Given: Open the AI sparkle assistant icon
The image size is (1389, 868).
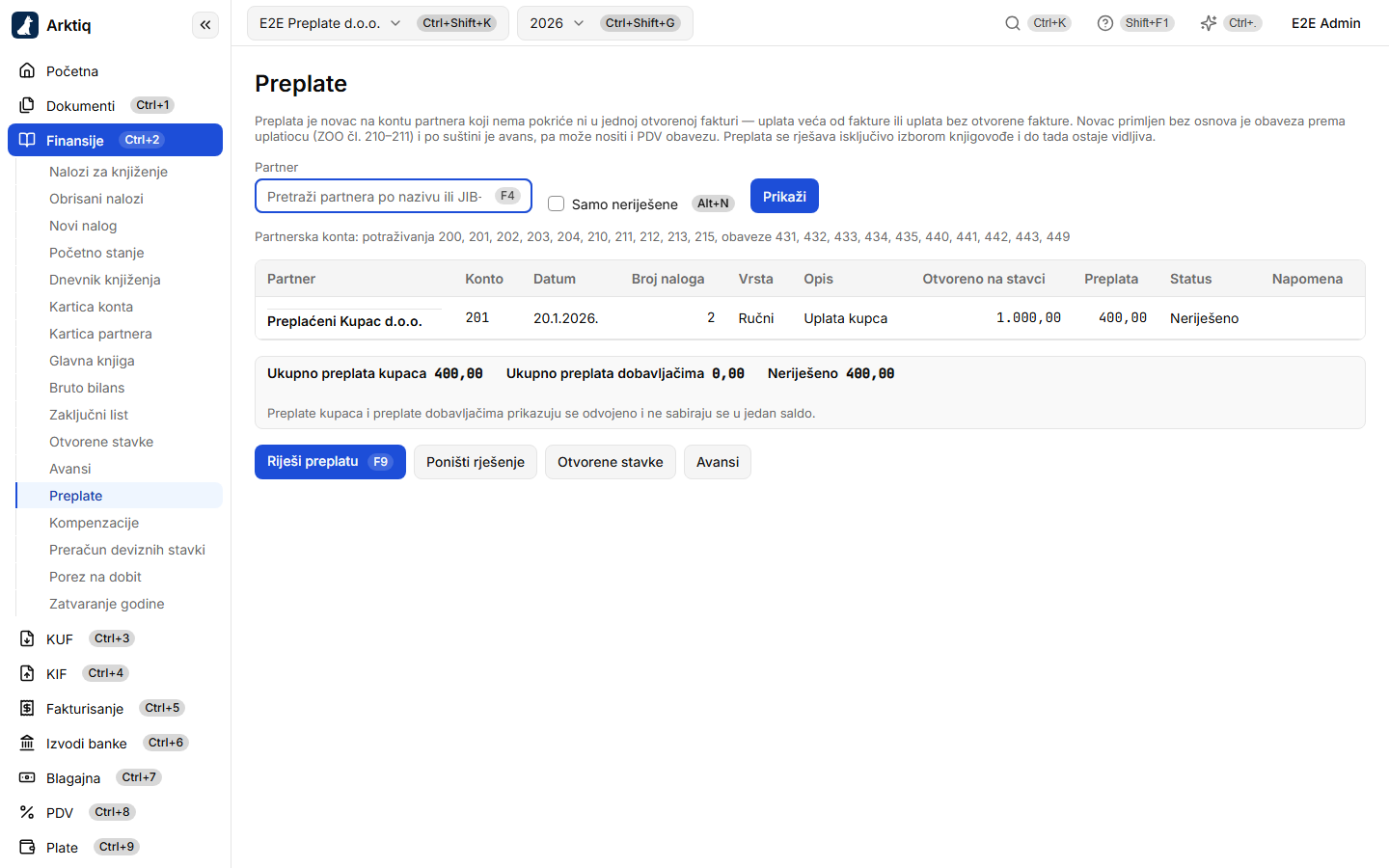Looking at the screenshot, I should (x=1209, y=23).
